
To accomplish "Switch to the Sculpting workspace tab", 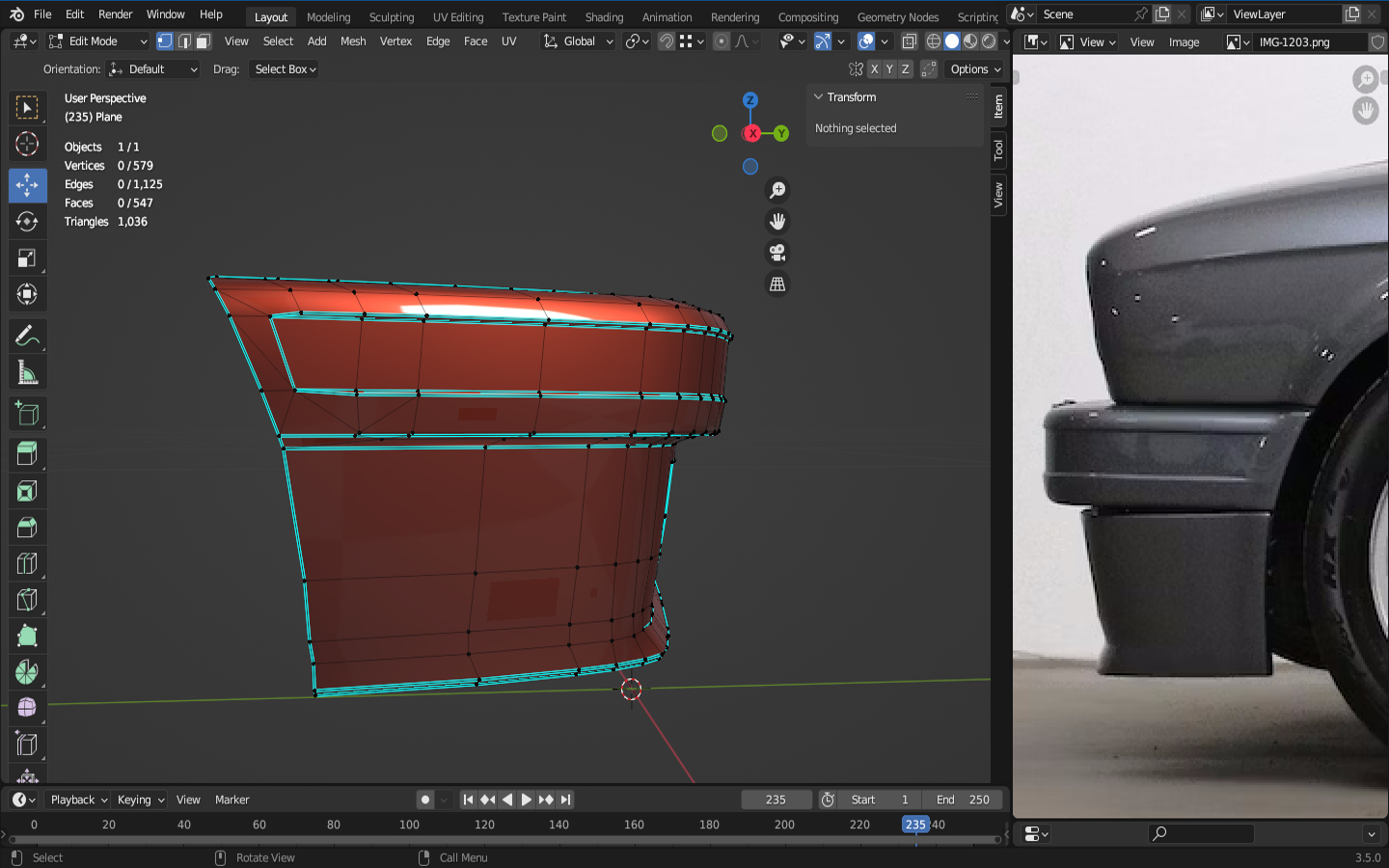I will pyautogui.click(x=391, y=17).
